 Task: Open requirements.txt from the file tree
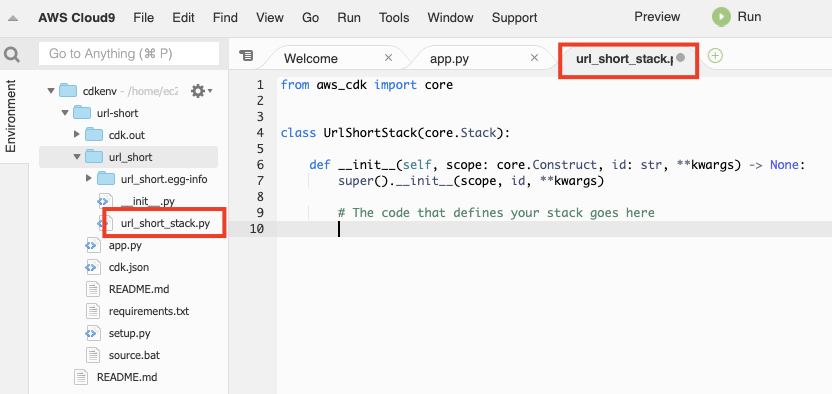coord(149,311)
